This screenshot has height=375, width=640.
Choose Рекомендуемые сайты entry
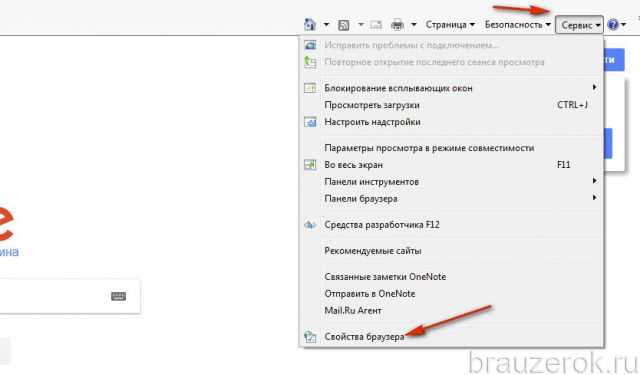[x=451, y=251]
